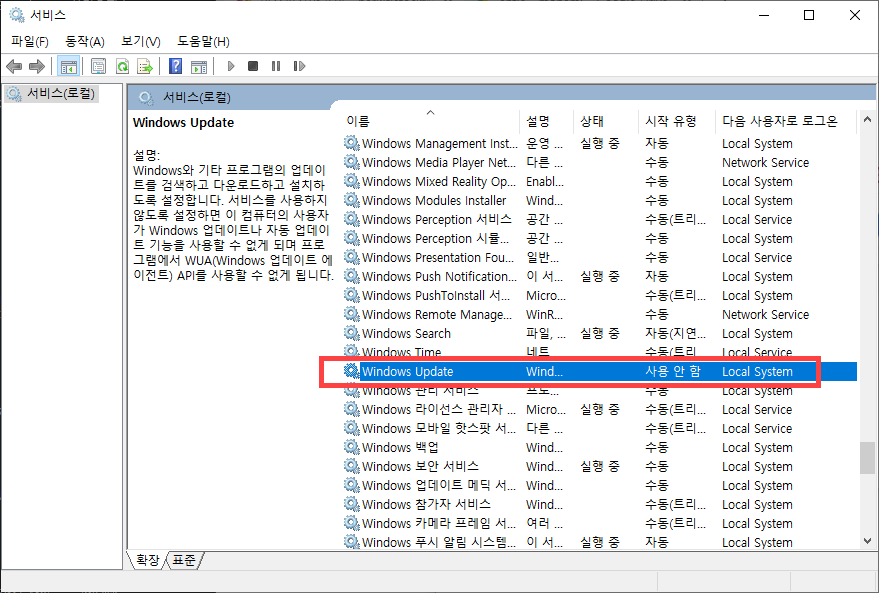Click the scrollbar up arrow in services list

[867, 119]
